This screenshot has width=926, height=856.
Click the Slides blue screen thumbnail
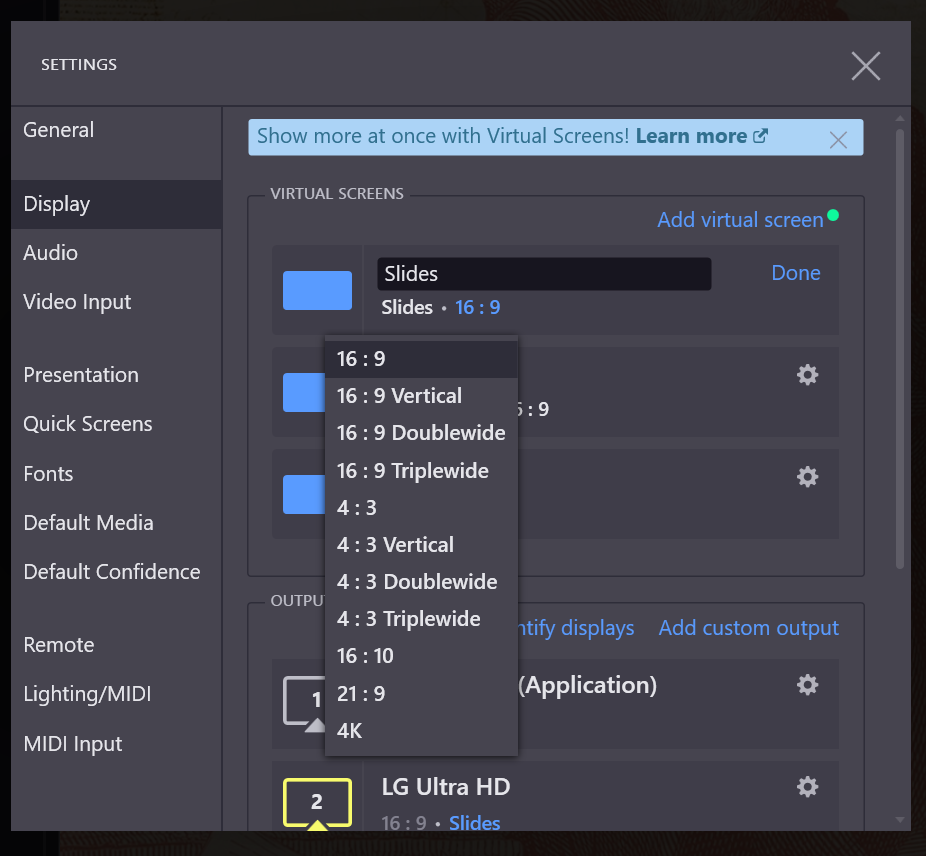point(317,290)
